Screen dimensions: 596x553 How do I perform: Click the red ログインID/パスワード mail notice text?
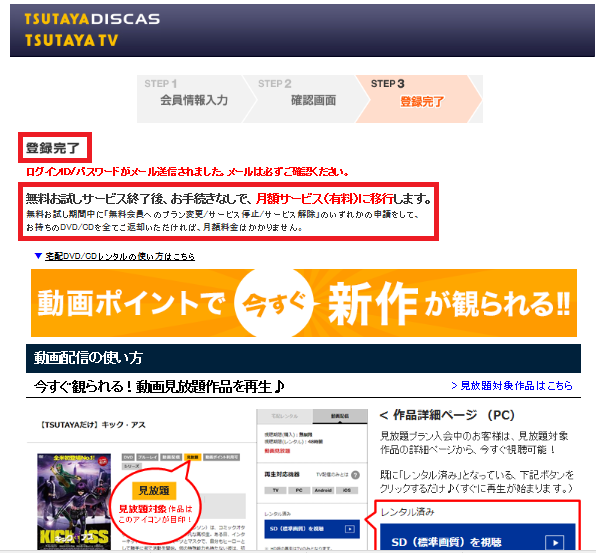click(x=187, y=172)
